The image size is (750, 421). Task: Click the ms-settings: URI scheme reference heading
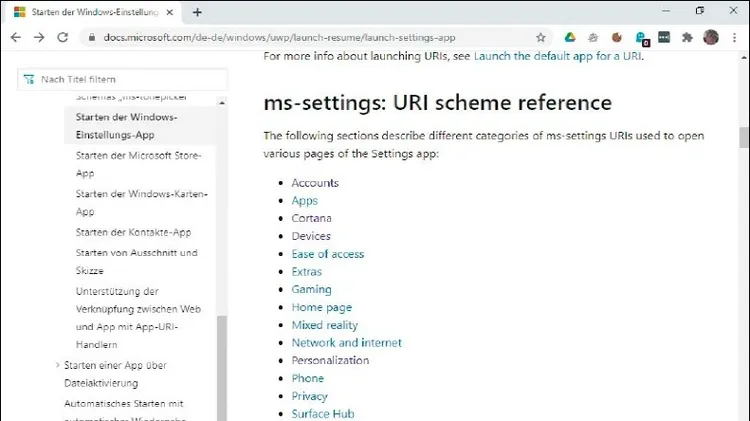point(438,103)
